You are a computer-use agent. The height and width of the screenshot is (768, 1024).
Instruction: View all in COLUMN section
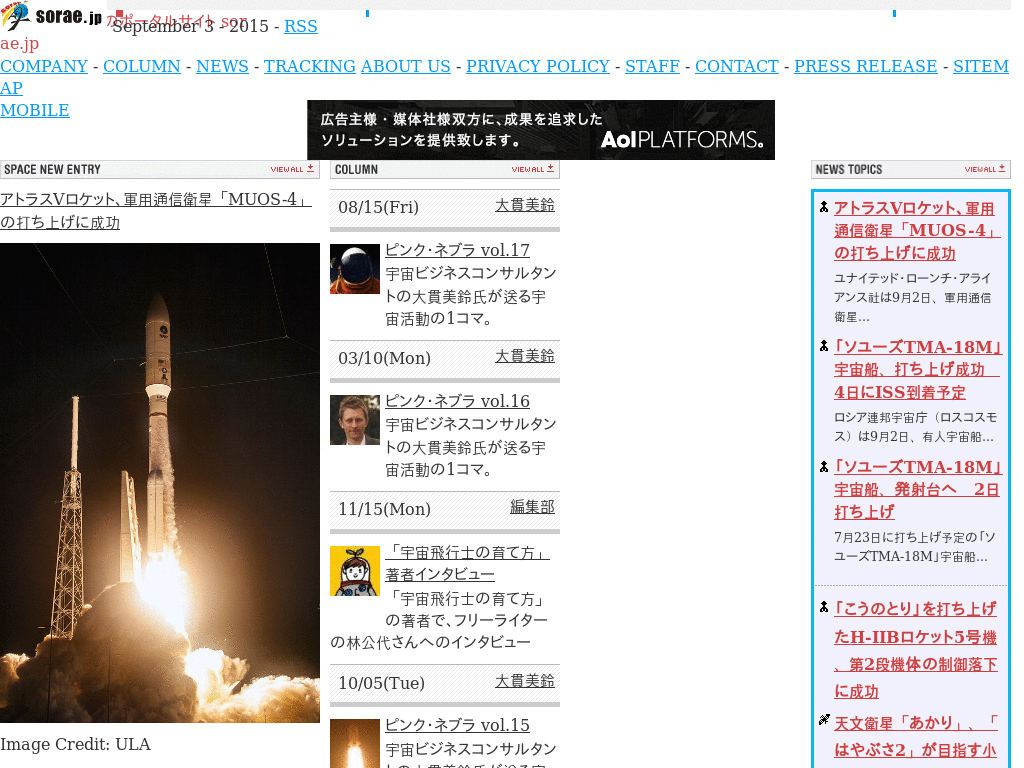point(533,169)
